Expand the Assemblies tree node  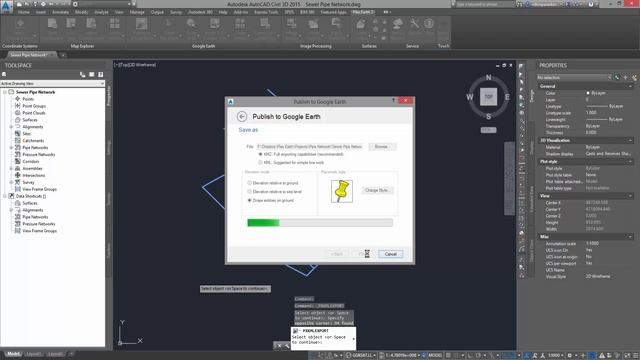(x=11, y=168)
